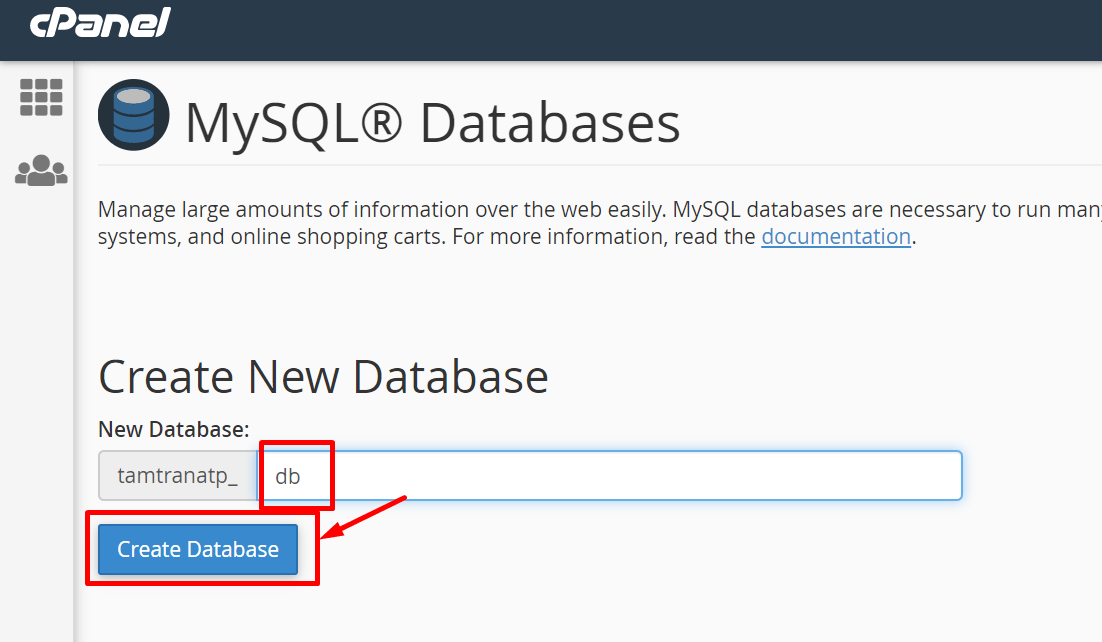1102x642 pixels.
Task: Open the documentation link
Action: point(836,236)
